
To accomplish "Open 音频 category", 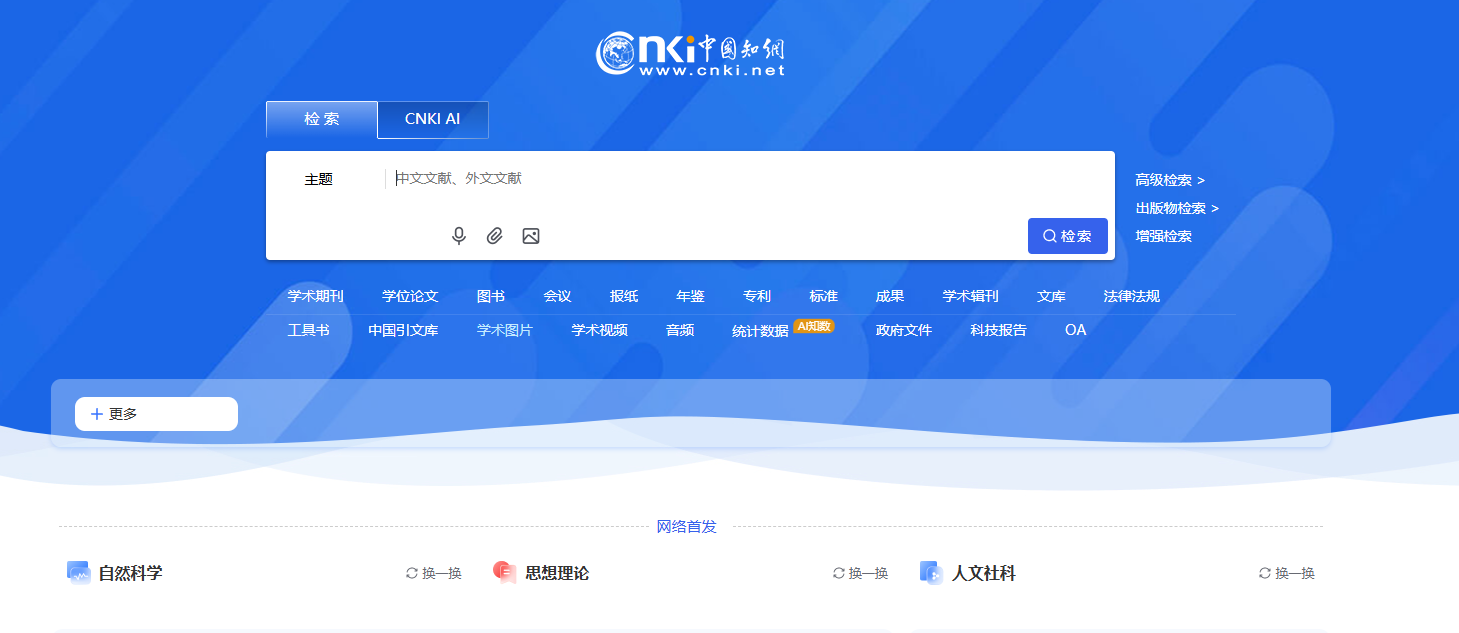I will click(x=680, y=330).
